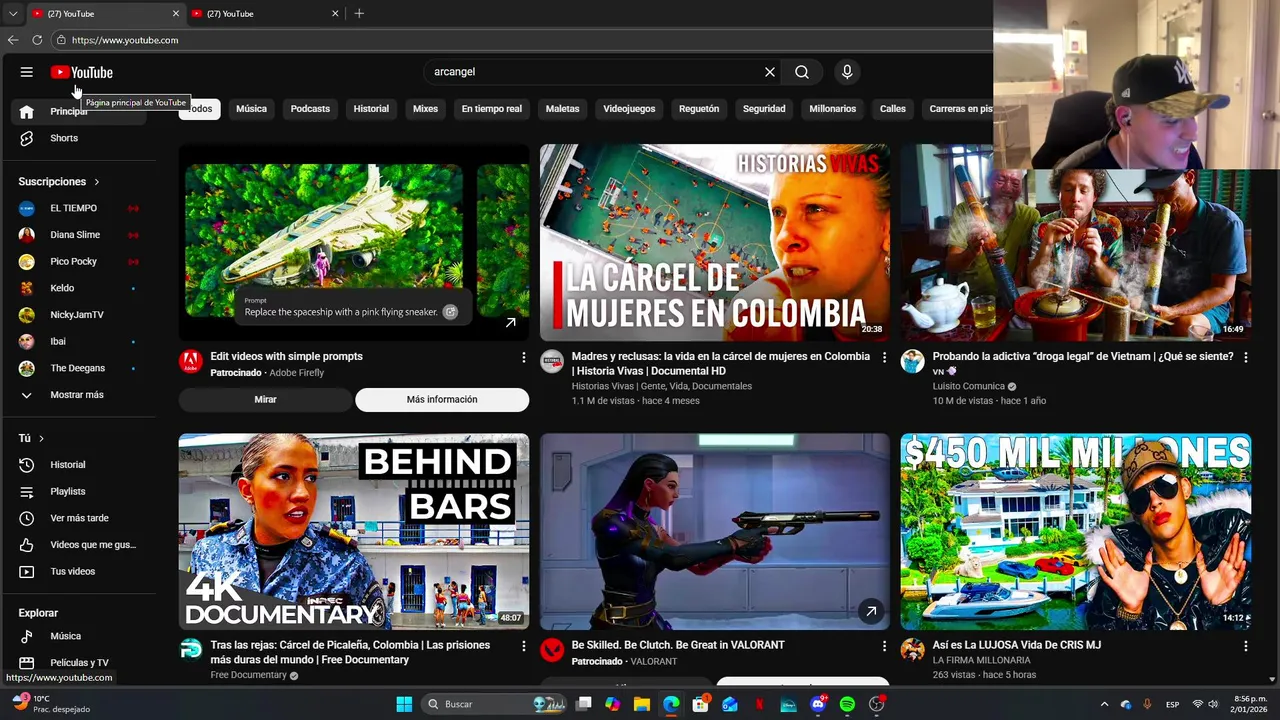Open Diana Slime subscription channel
This screenshot has width=1280, height=720.
tap(78, 235)
